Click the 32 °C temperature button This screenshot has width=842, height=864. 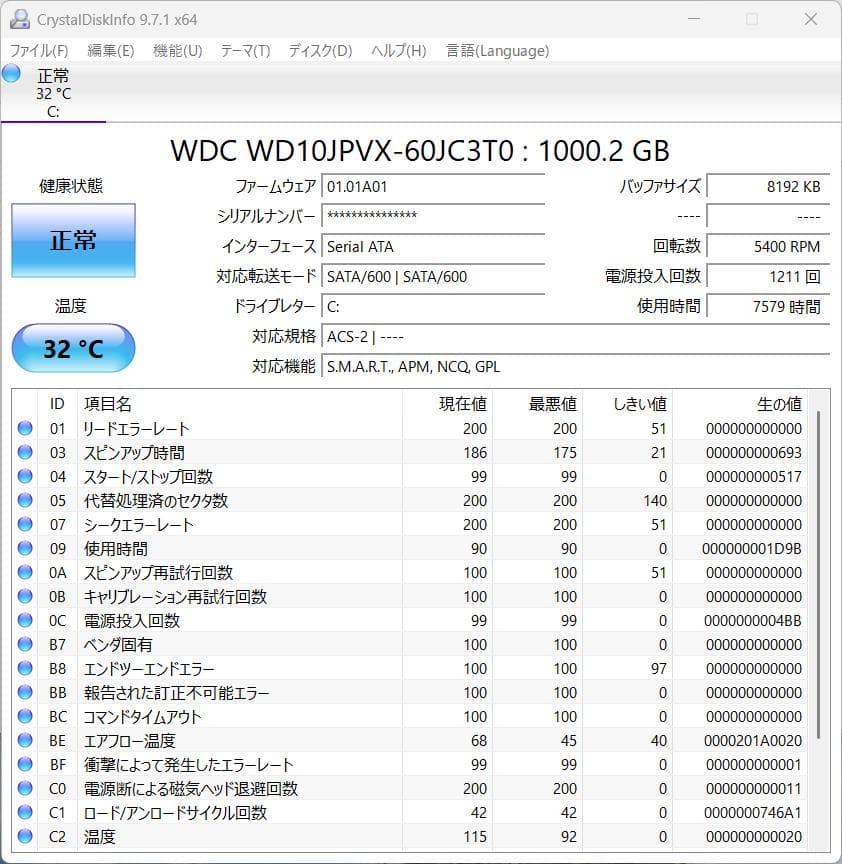point(73,348)
